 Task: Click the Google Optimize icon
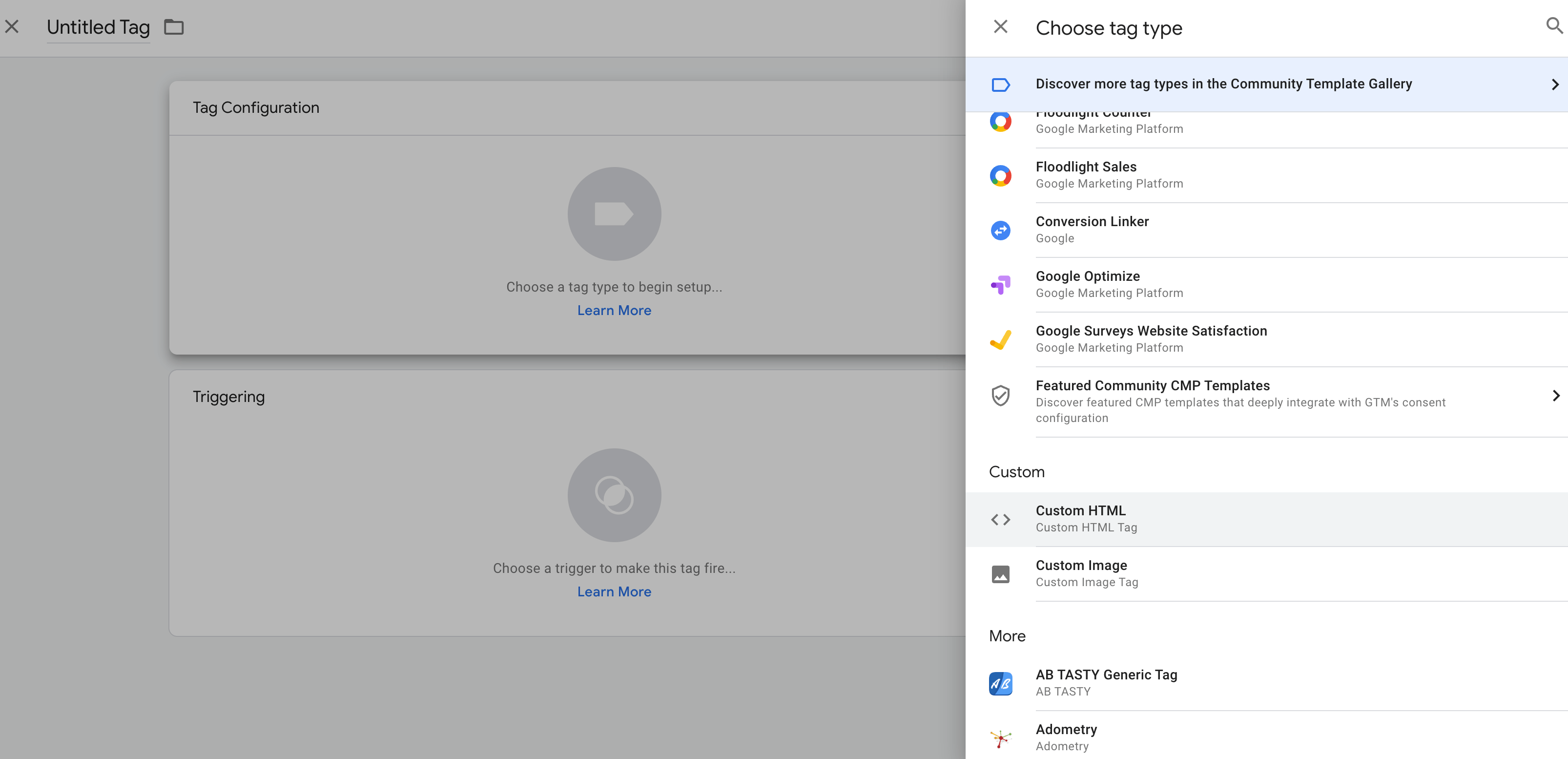pyautogui.click(x=1000, y=285)
